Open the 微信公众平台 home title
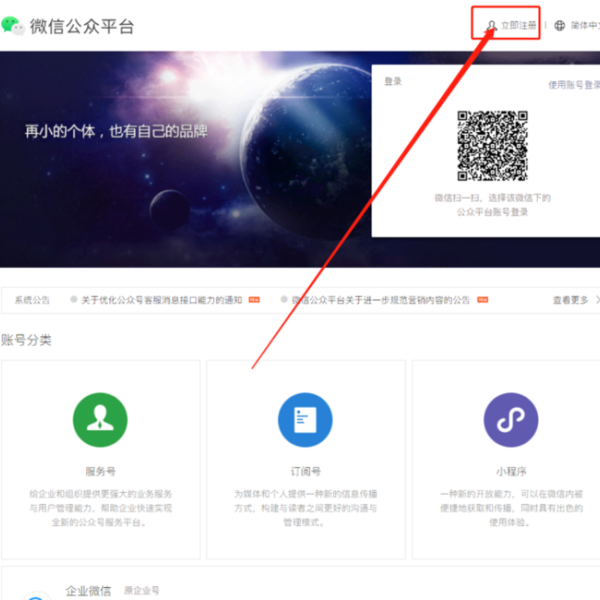The height and width of the screenshot is (600, 600). coord(82,27)
